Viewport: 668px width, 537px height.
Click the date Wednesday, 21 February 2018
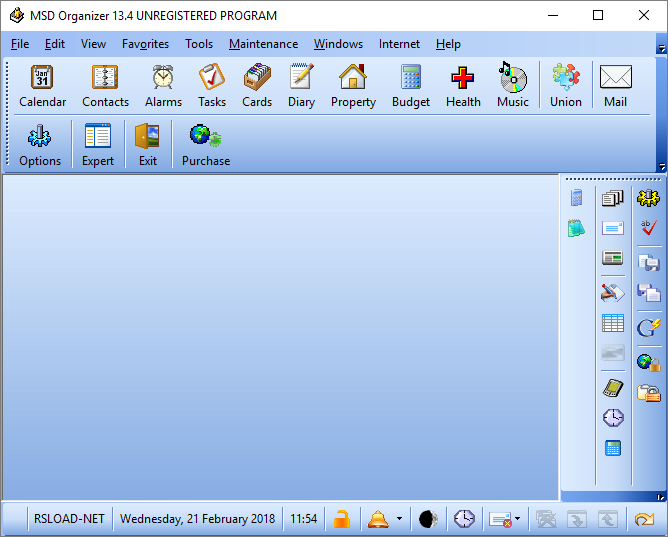[198, 519]
